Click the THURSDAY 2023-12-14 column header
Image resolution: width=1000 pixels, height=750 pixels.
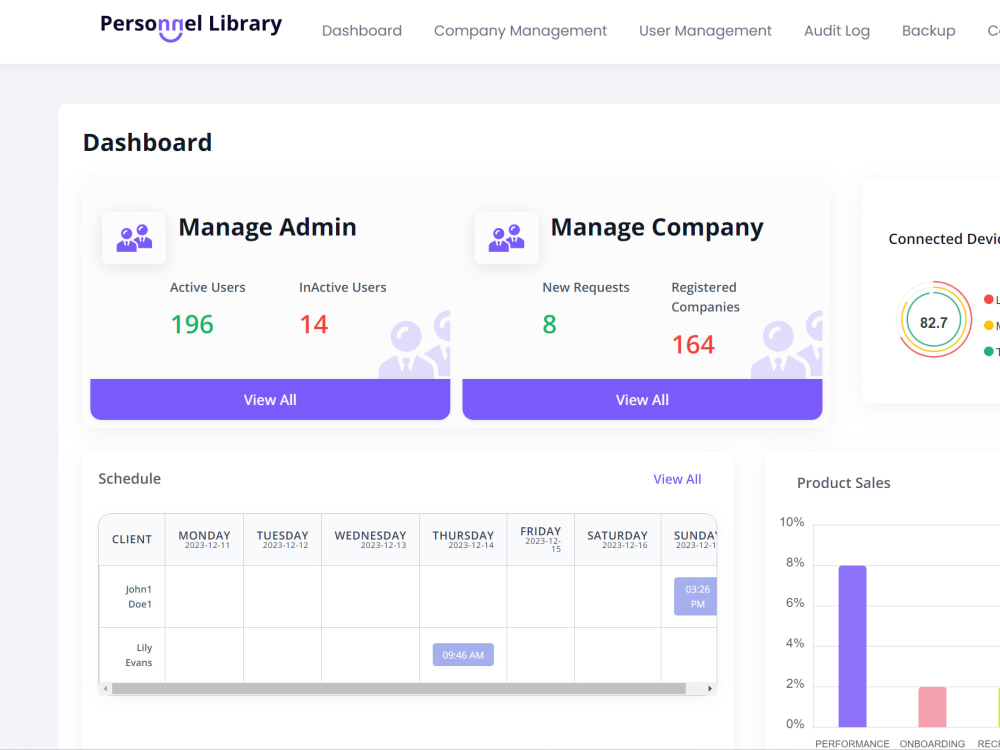point(463,540)
